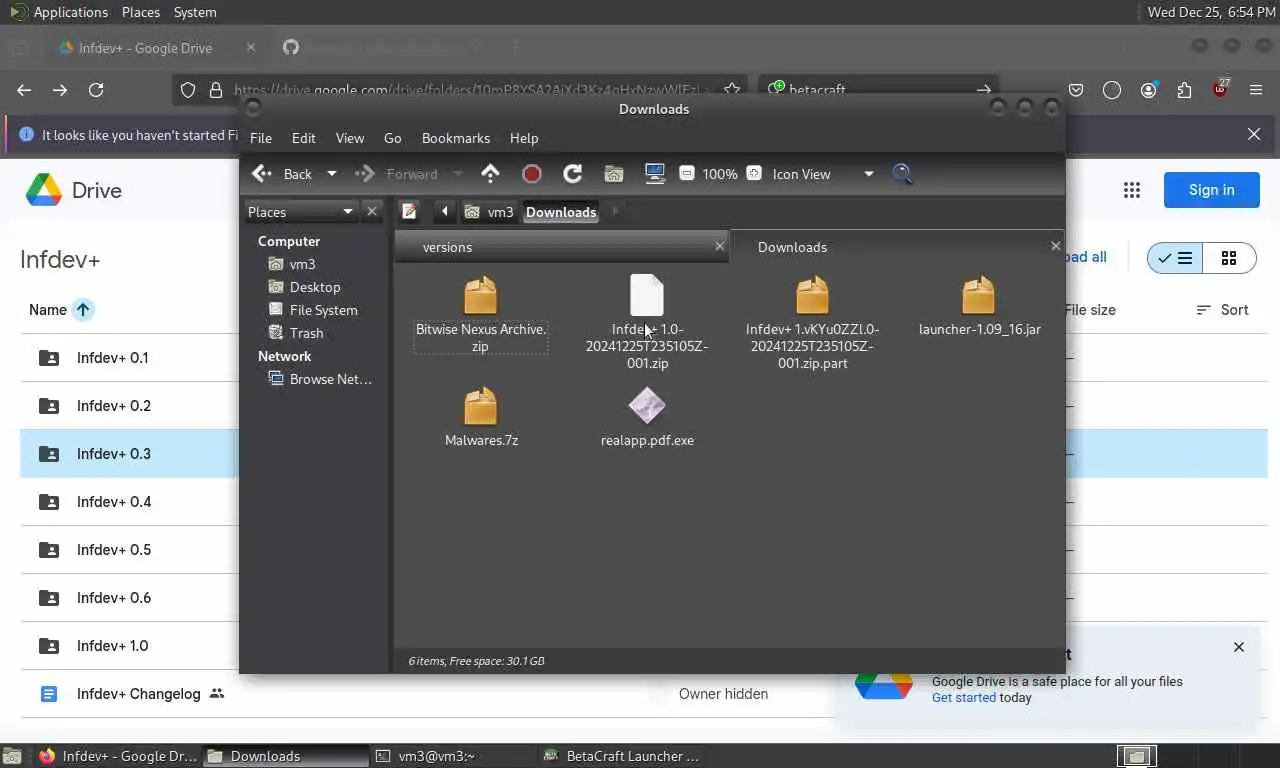Open Pocket icon in Firefox toolbar
Screen dimensions: 1280x768
tap(1076, 90)
